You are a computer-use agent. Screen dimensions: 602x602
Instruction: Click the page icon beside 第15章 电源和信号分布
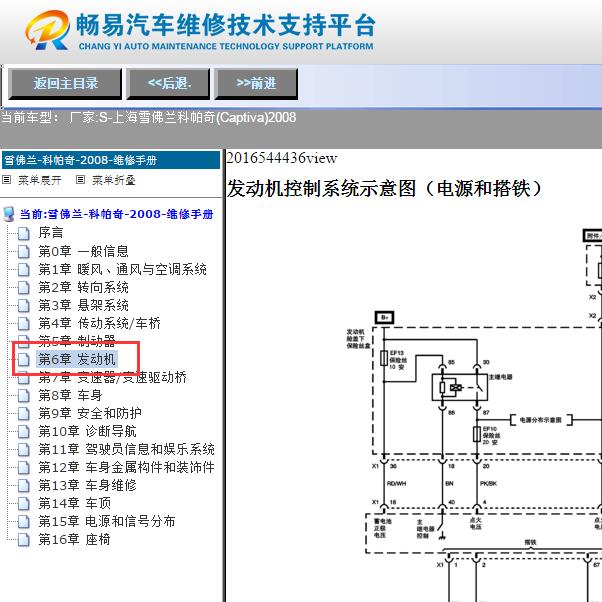[24, 522]
